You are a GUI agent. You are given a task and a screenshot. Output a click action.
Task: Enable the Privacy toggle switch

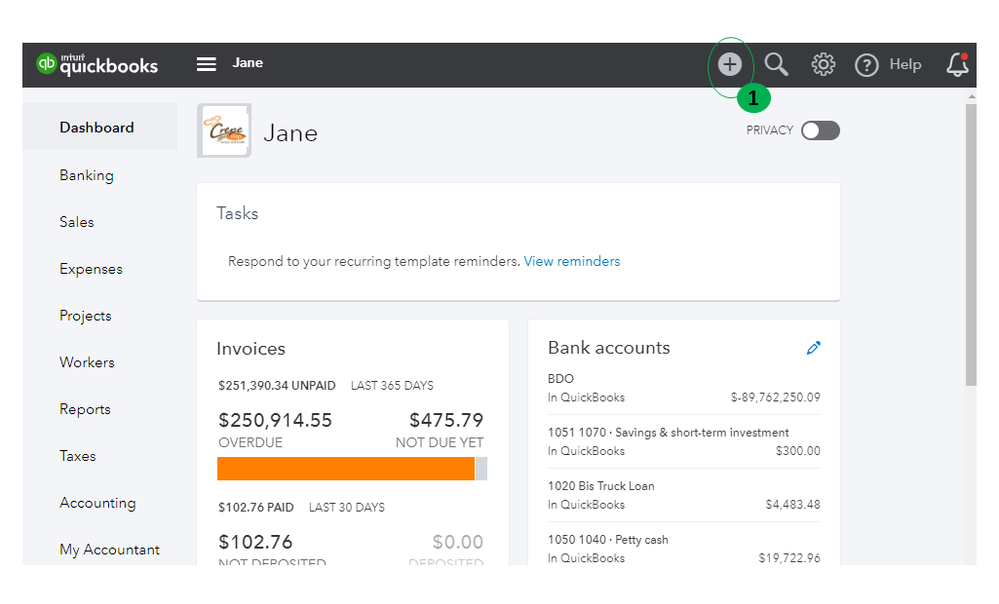pyautogui.click(x=820, y=131)
